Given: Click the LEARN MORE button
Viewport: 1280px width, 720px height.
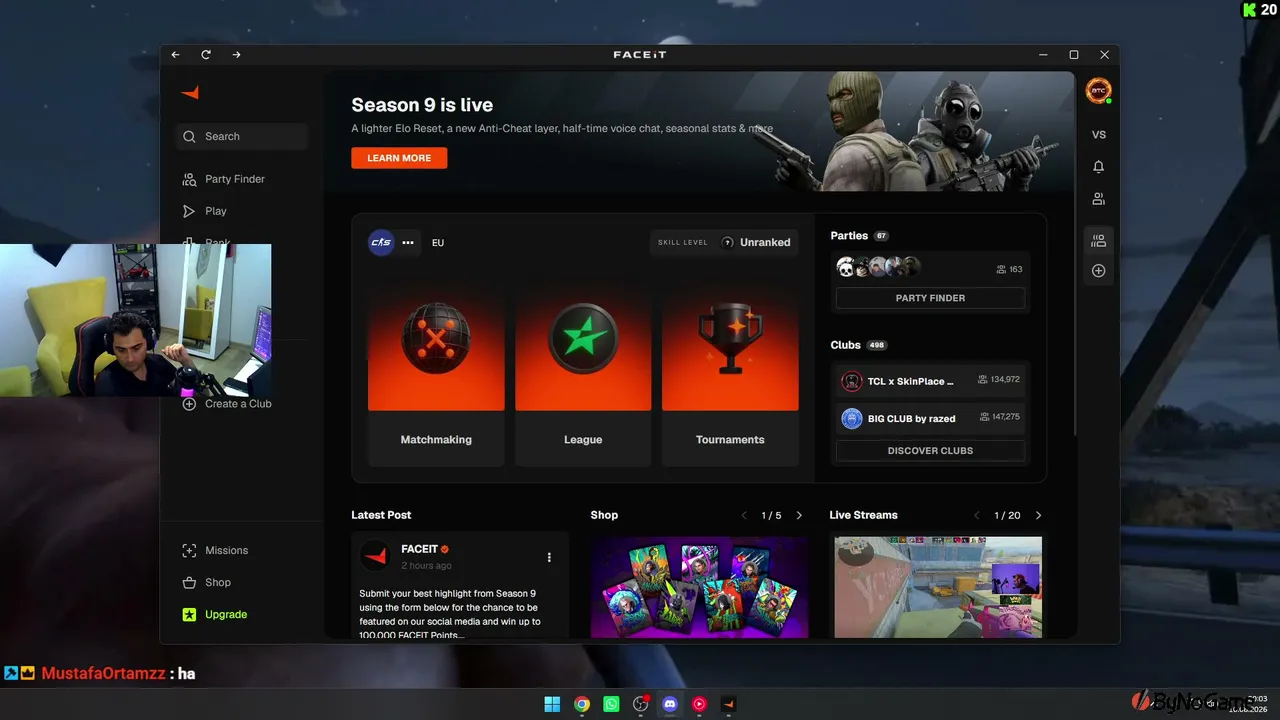Looking at the screenshot, I should click(x=399, y=158).
